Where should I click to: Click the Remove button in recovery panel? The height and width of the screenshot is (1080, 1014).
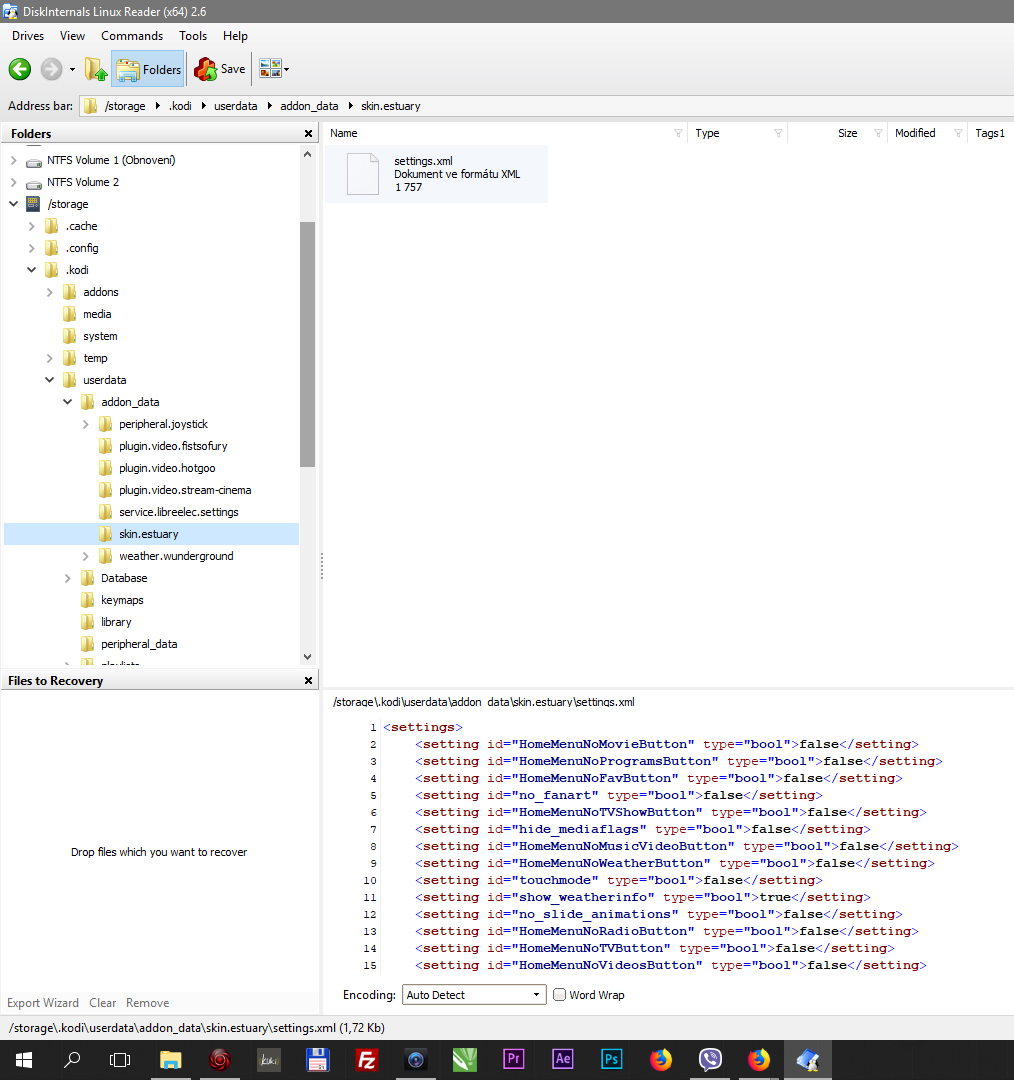pos(147,1003)
